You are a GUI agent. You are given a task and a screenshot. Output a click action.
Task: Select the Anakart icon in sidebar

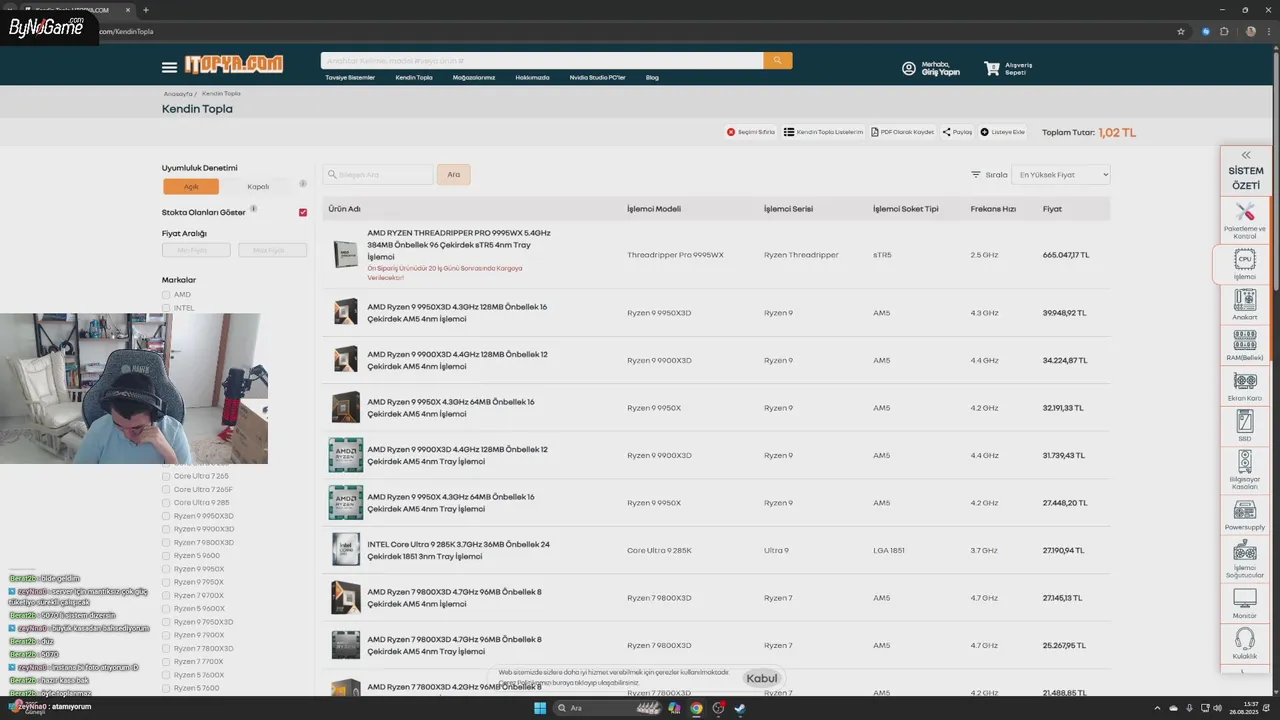[1245, 304]
